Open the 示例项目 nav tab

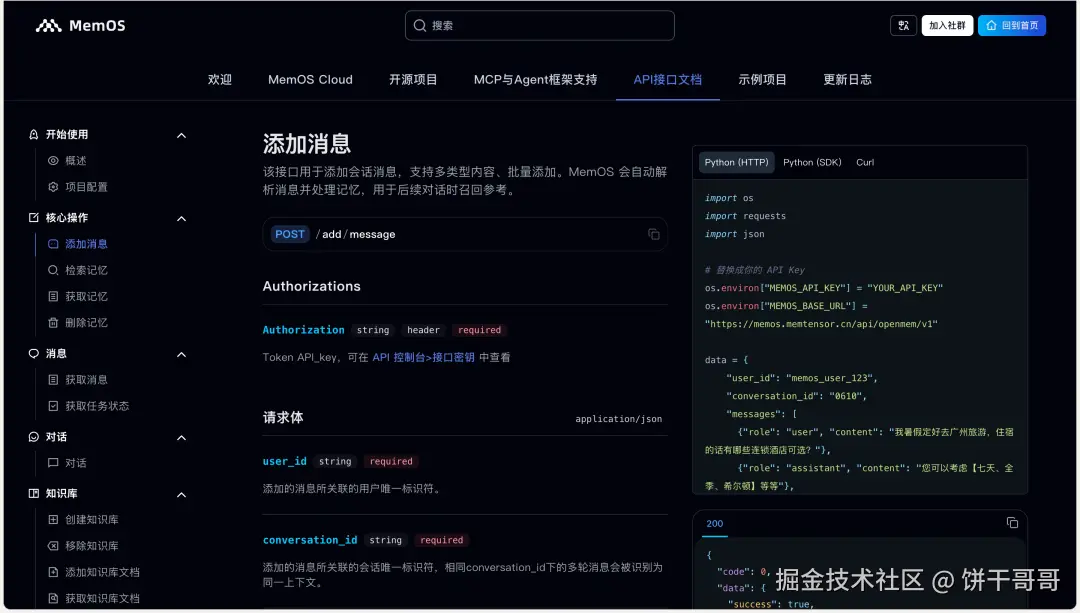[x=762, y=80]
